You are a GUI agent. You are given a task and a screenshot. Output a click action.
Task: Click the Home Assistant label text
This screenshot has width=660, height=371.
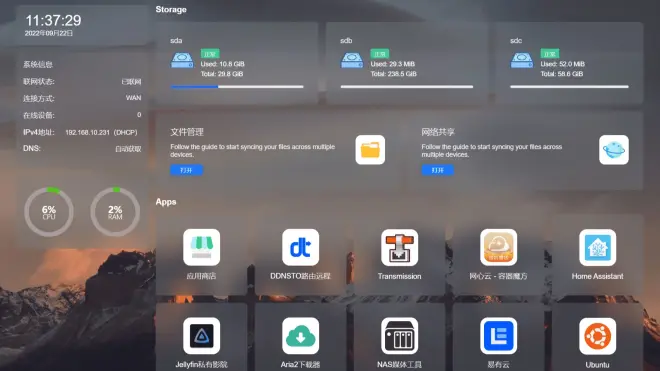pyautogui.click(x=597, y=276)
